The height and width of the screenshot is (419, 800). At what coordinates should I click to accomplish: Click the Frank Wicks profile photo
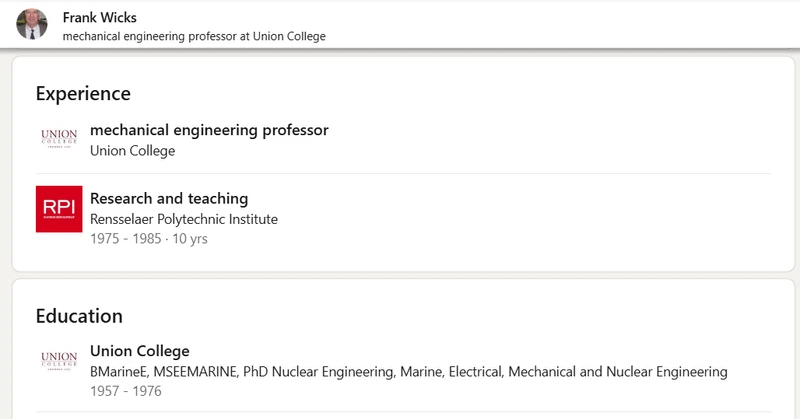[32, 24]
